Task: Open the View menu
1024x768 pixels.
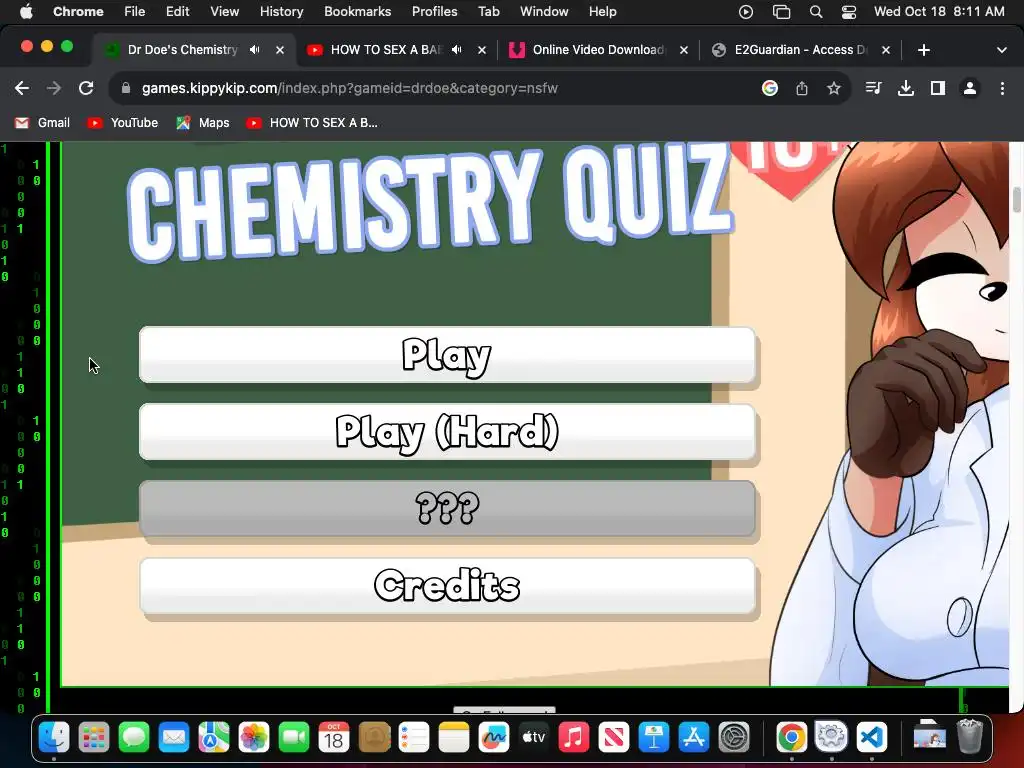Action: point(224,12)
